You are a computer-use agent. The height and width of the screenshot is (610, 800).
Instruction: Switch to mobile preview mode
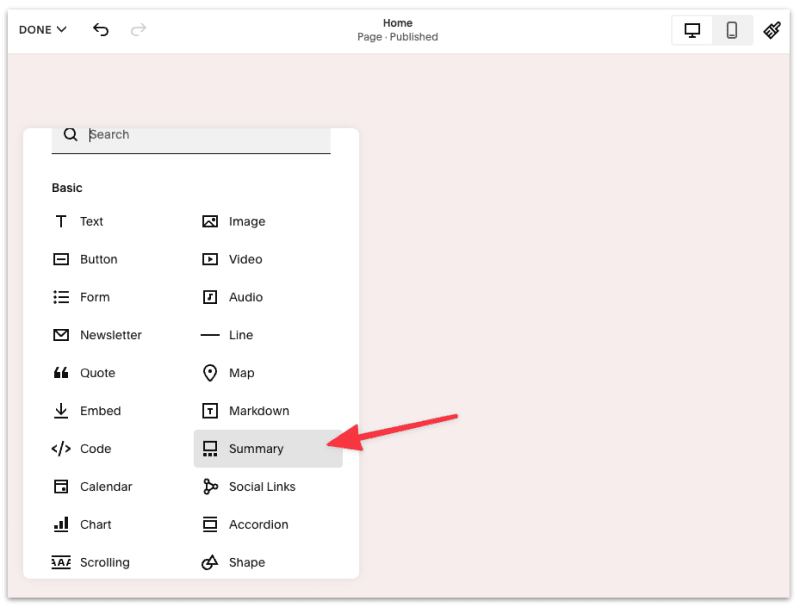pos(732,30)
